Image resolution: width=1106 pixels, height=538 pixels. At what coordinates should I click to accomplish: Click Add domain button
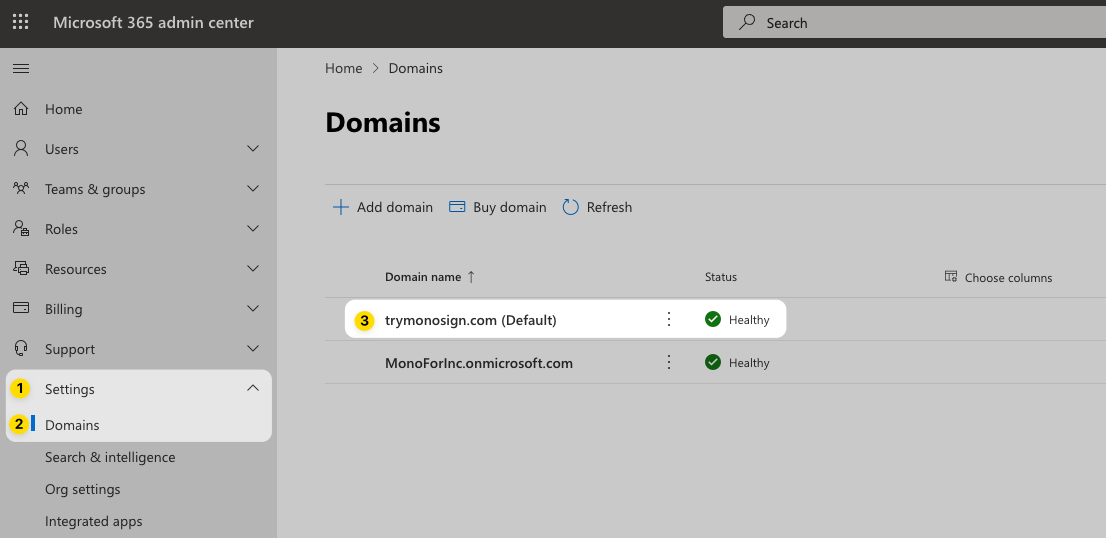(382, 207)
